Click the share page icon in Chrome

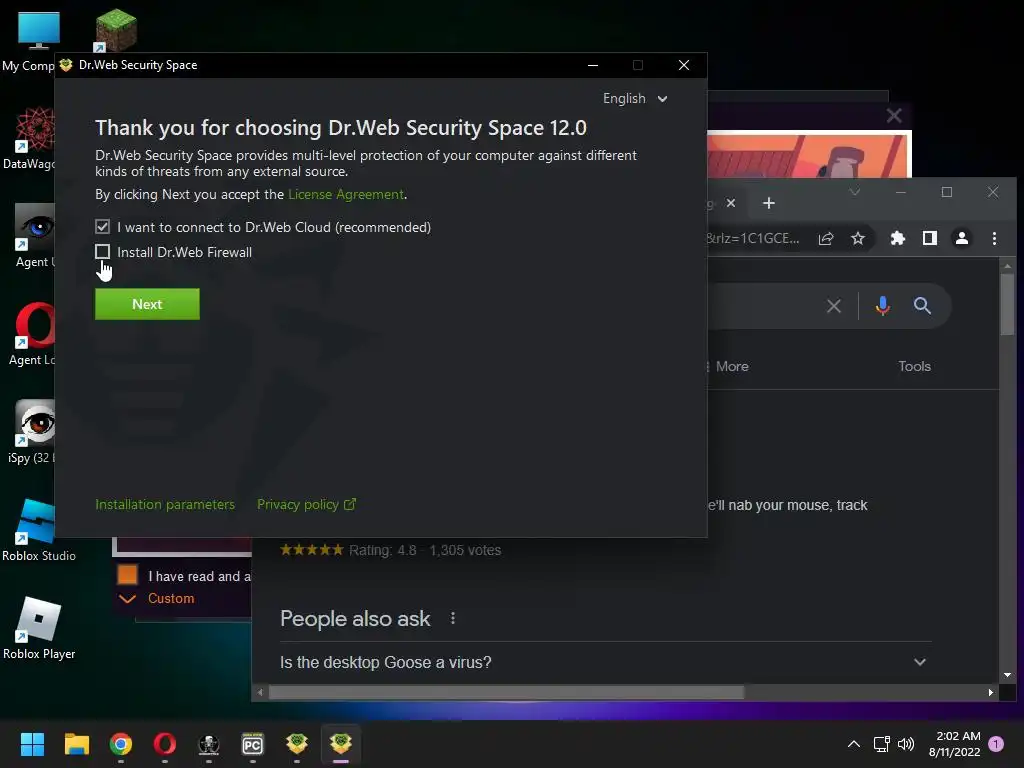(x=825, y=238)
